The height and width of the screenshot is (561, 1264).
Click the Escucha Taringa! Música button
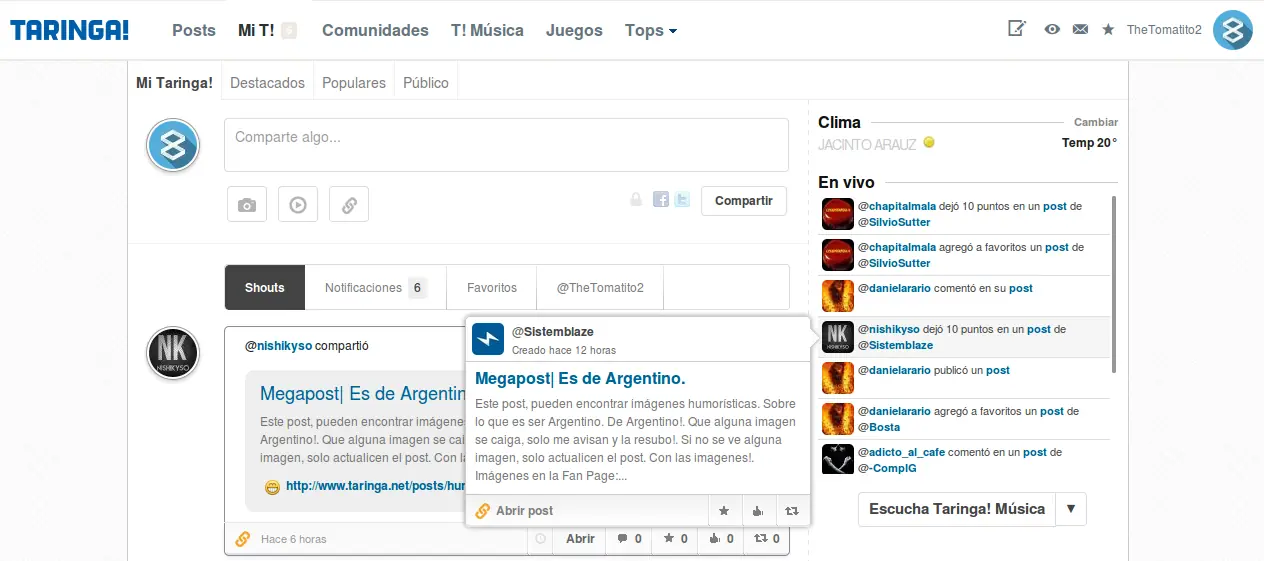coord(957,509)
